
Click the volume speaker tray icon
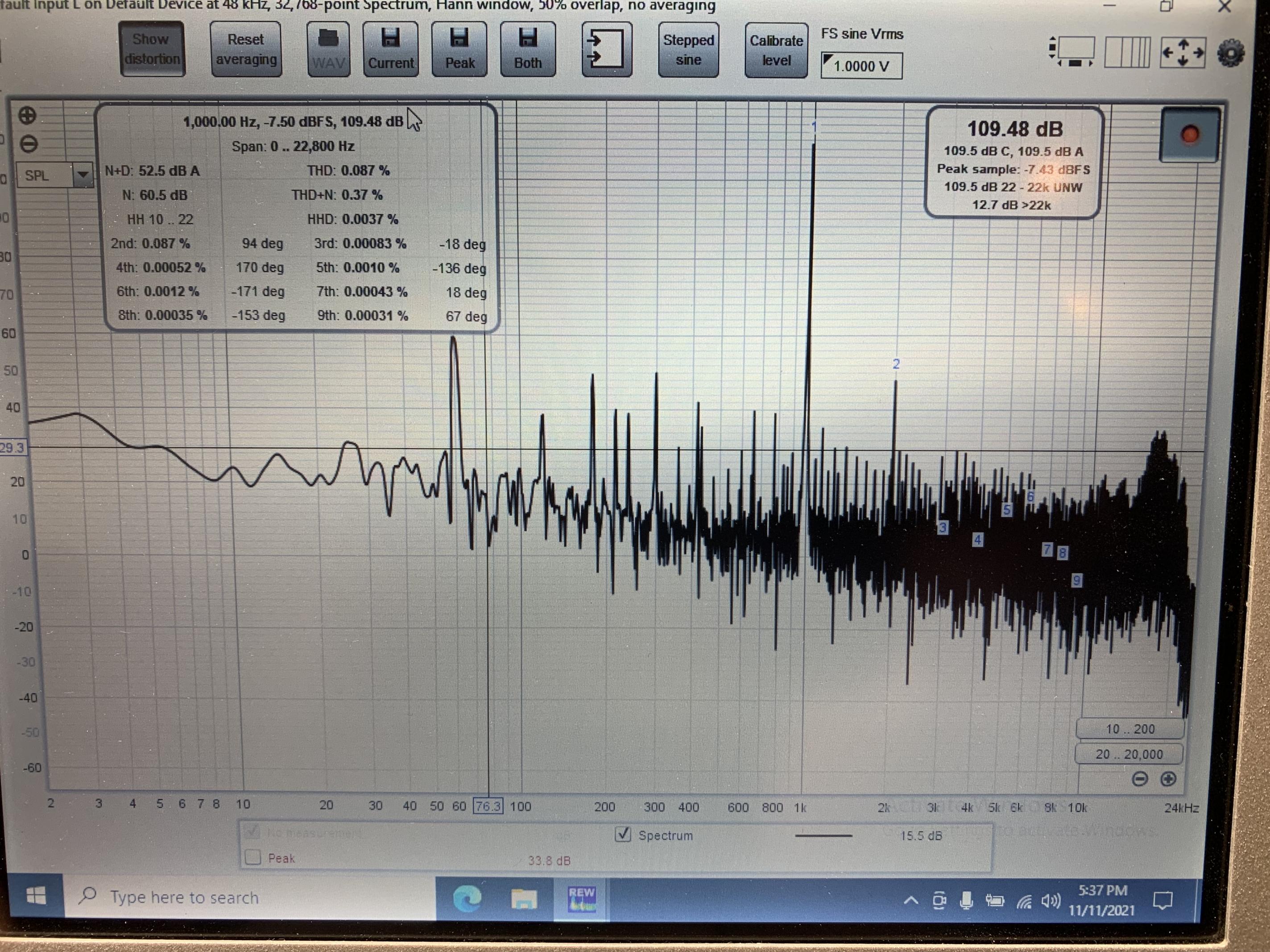coord(1051,902)
